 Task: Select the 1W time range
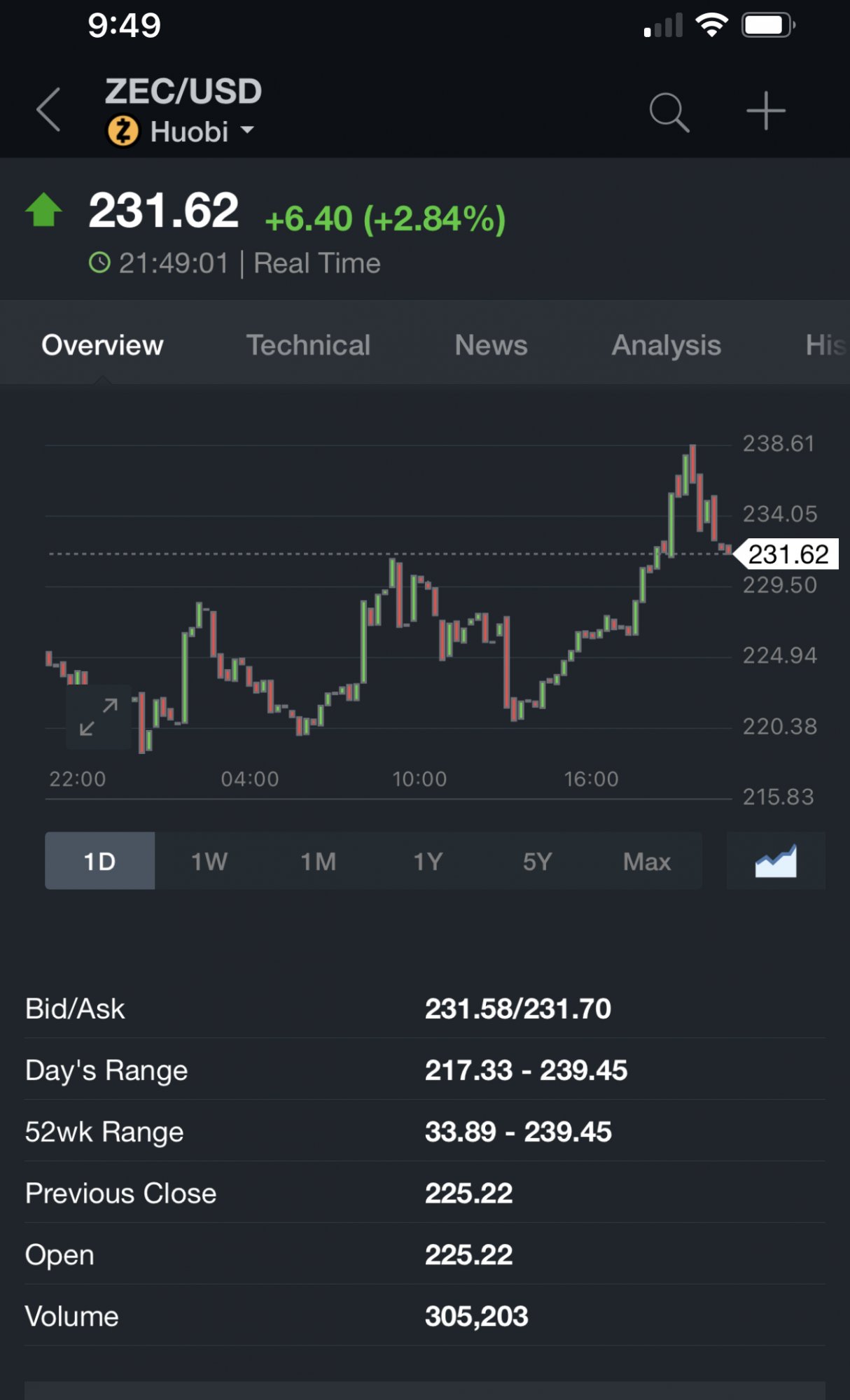pyautogui.click(x=209, y=861)
